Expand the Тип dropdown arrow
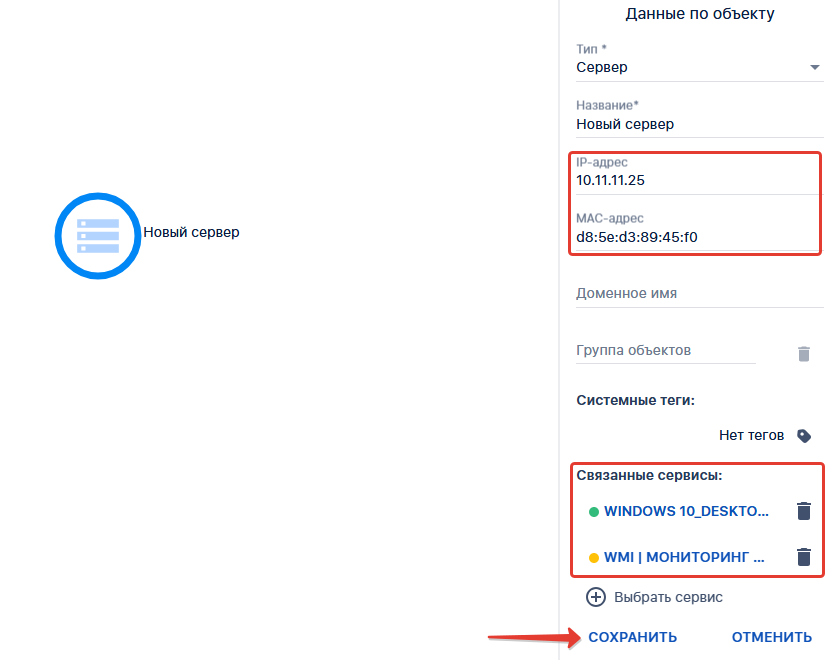828x660 pixels. click(813, 68)
